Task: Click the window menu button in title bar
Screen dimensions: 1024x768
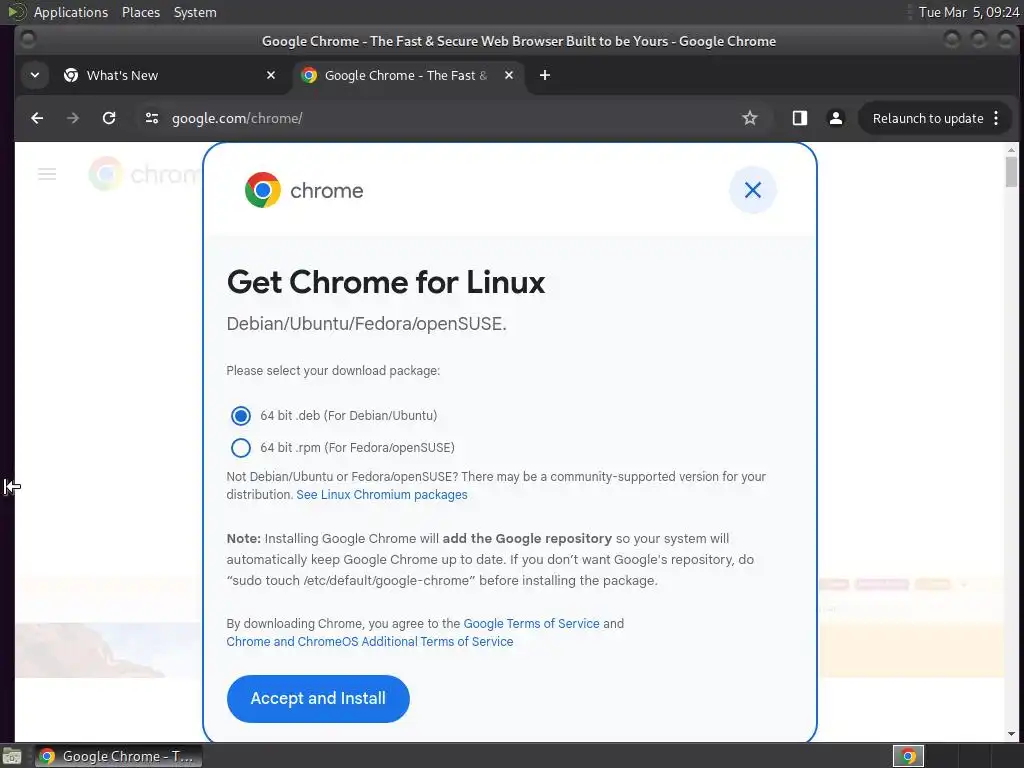Action: 28,40
